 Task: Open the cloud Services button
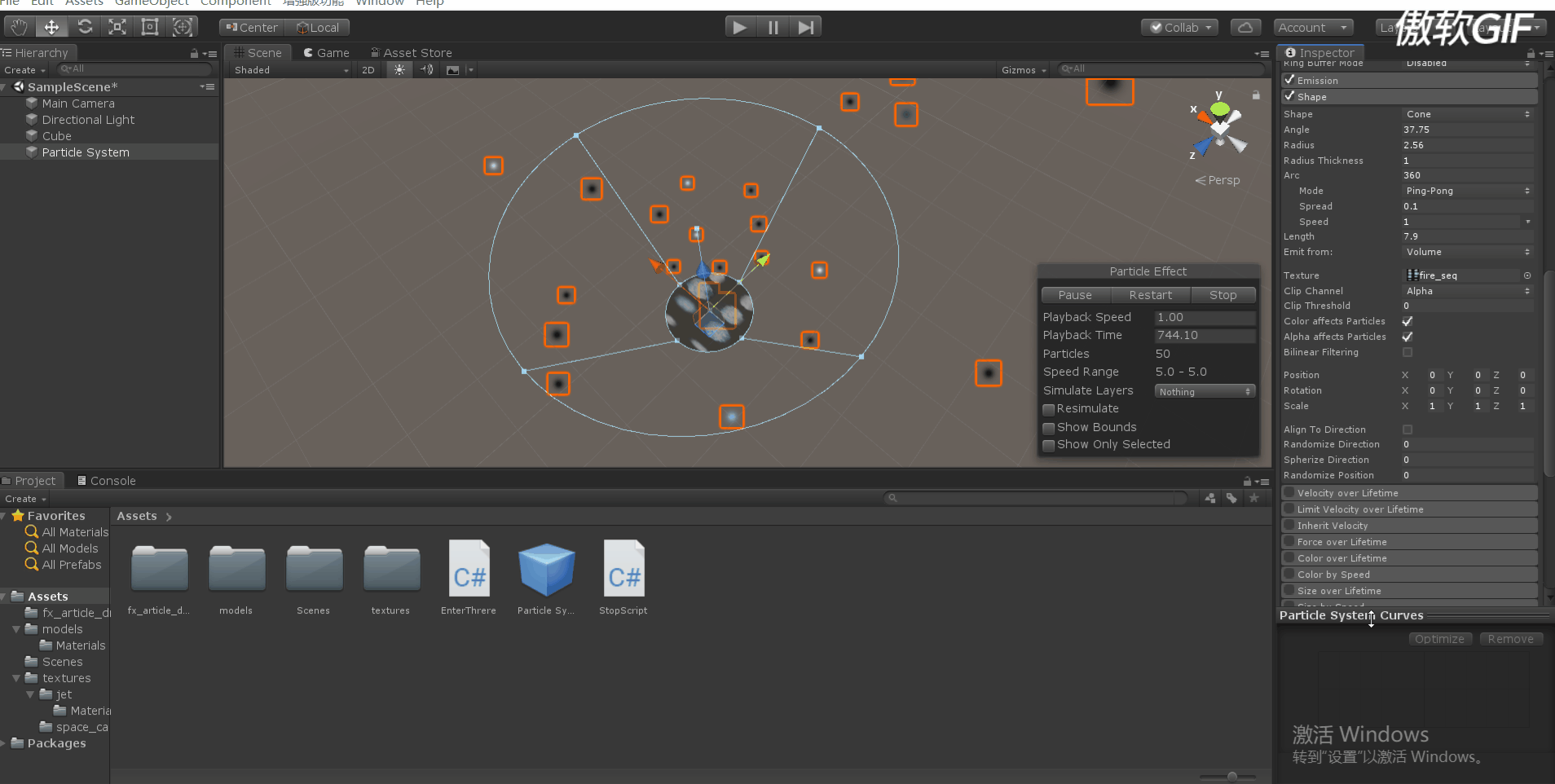click(x=1245, y=27)
